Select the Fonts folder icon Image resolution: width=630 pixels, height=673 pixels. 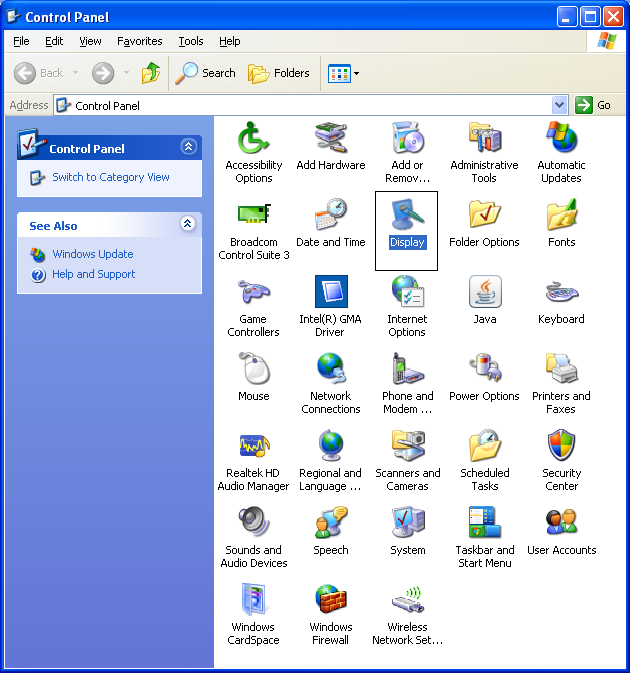click(561, 214)
